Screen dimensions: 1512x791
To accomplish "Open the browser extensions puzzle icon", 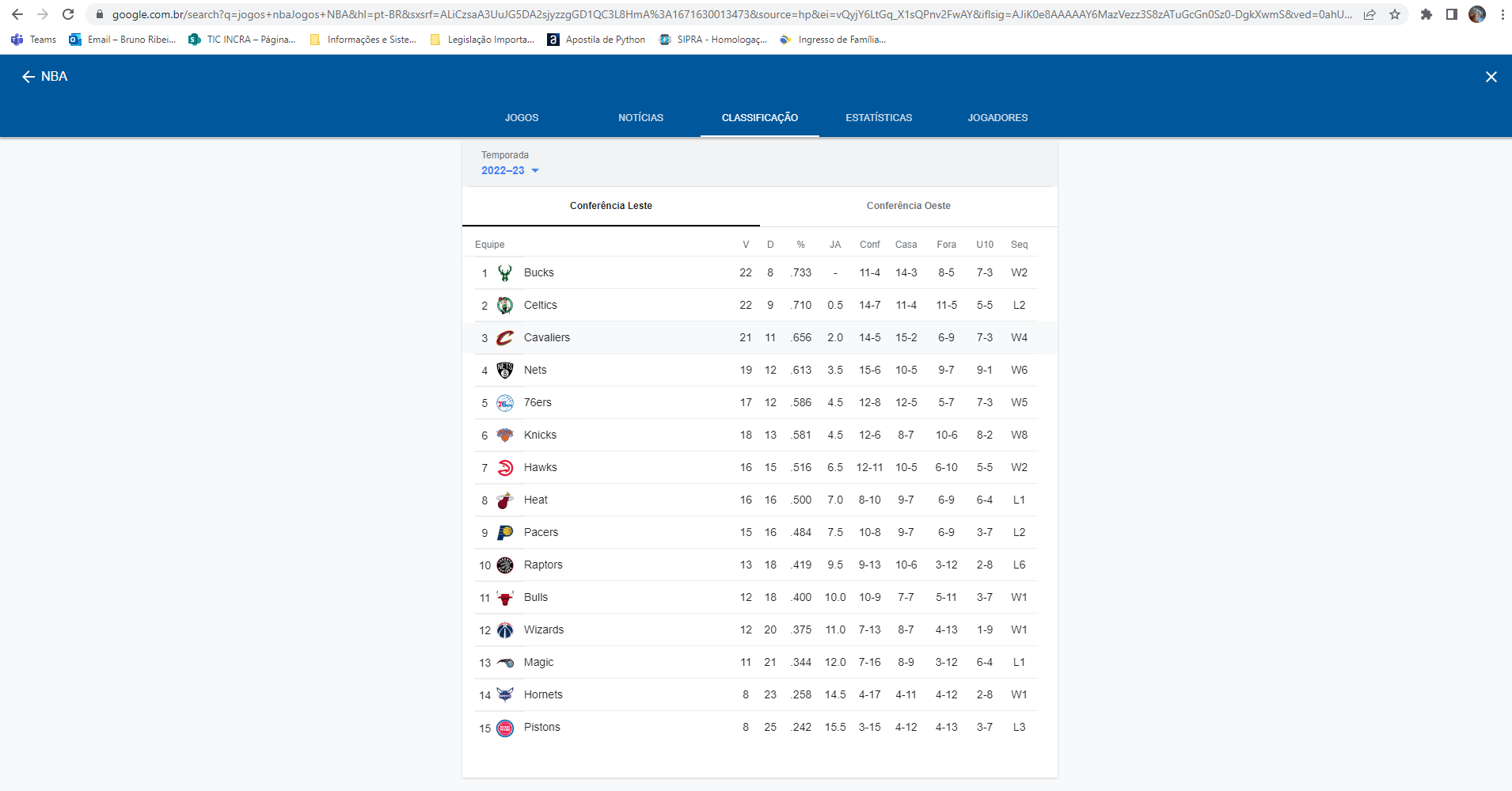I will 1427,14.
